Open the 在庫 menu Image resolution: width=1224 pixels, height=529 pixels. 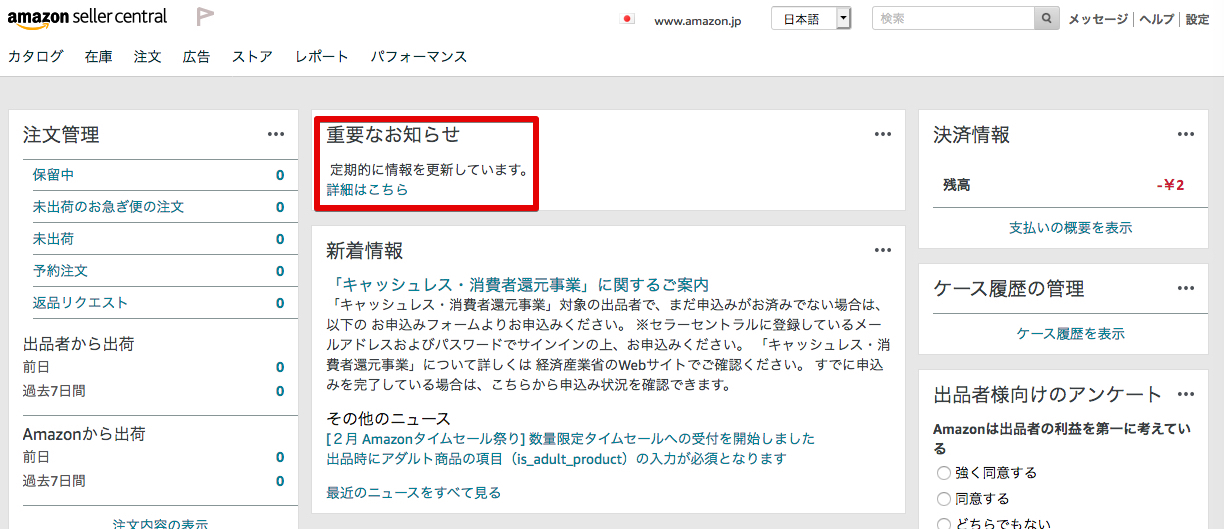(x=98, y=57)
